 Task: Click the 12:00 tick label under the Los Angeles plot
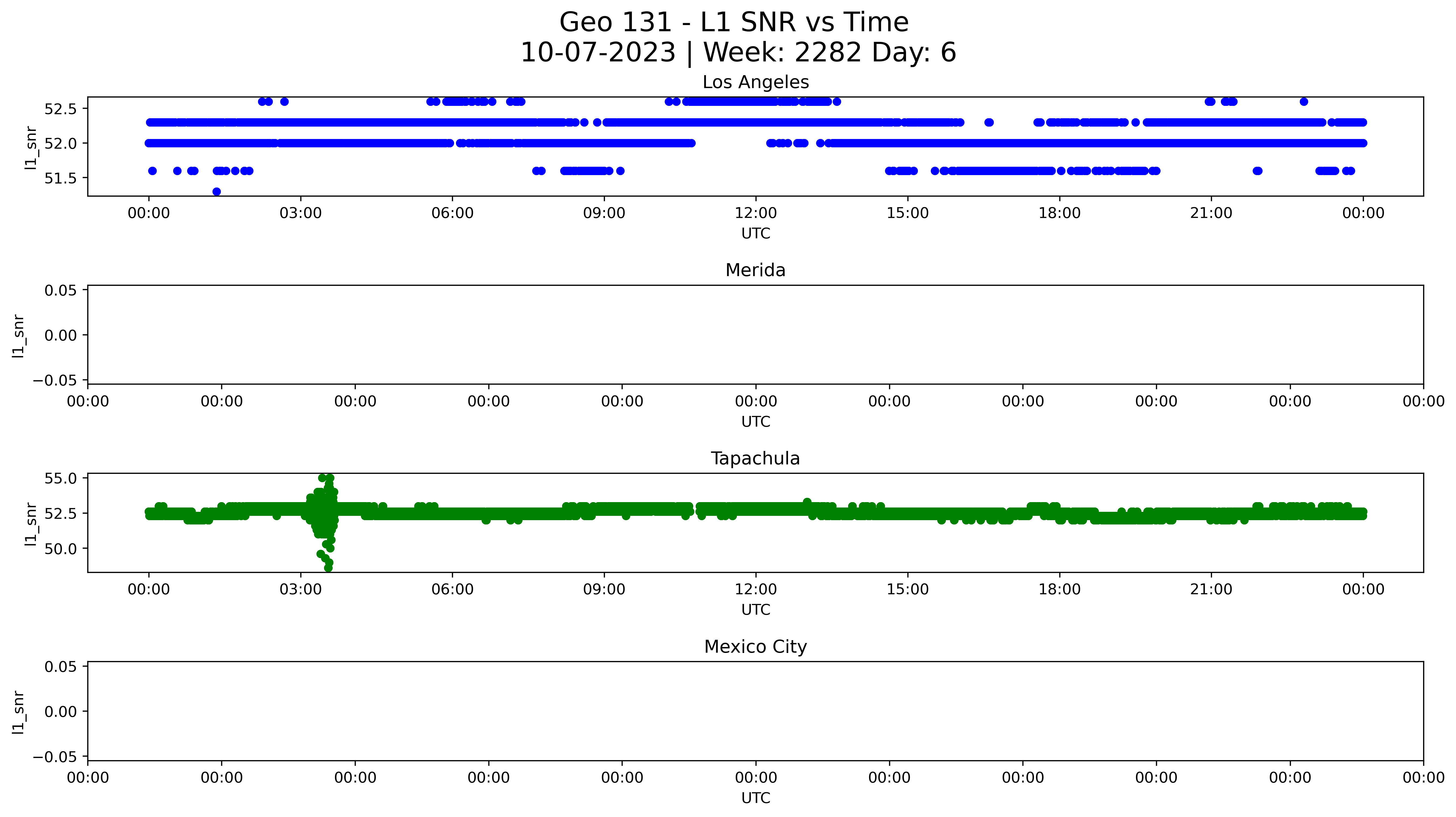pos(756,213)
